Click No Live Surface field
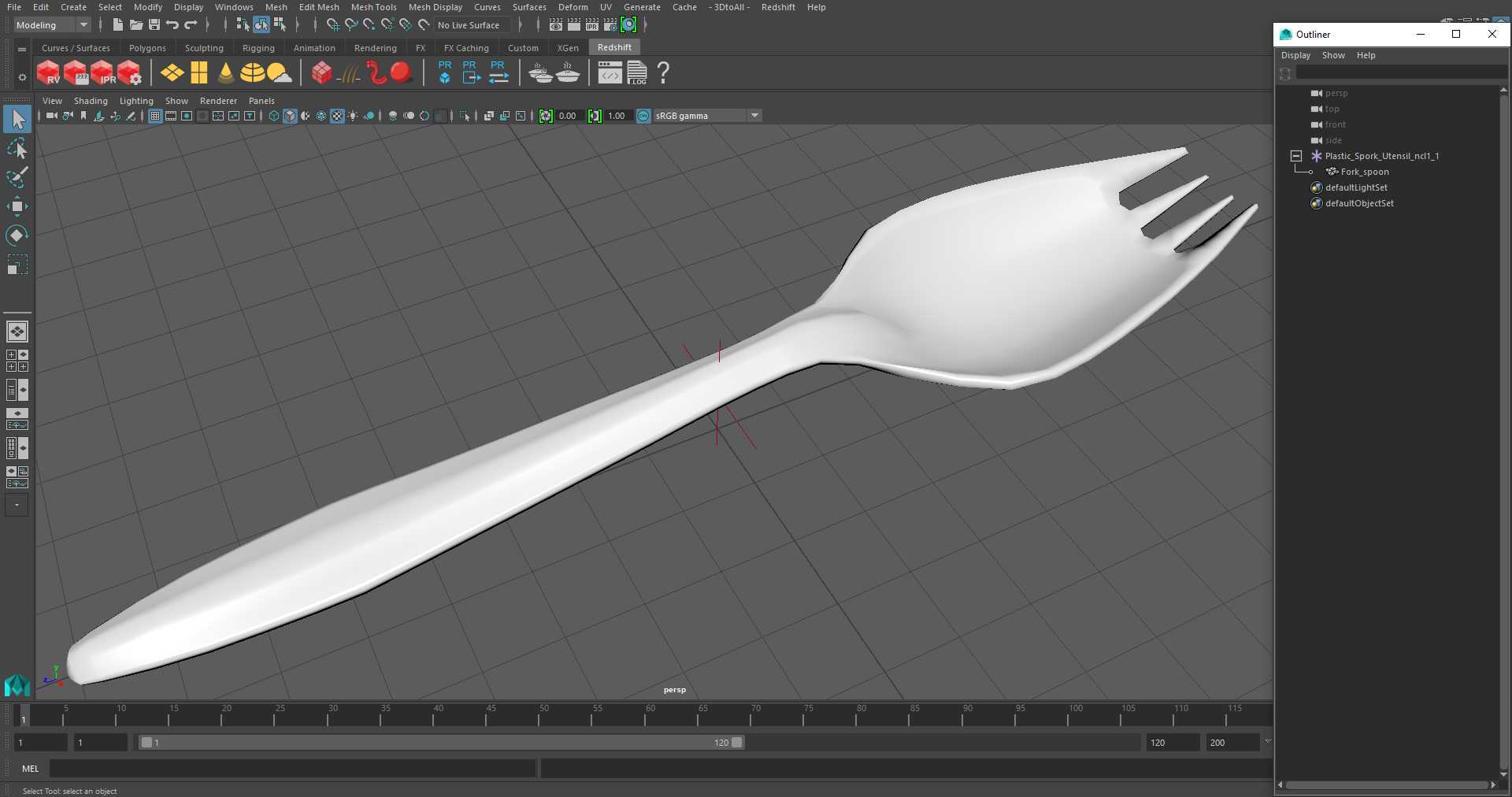This screenshot has width=1512, height=797. coord(473,25)
